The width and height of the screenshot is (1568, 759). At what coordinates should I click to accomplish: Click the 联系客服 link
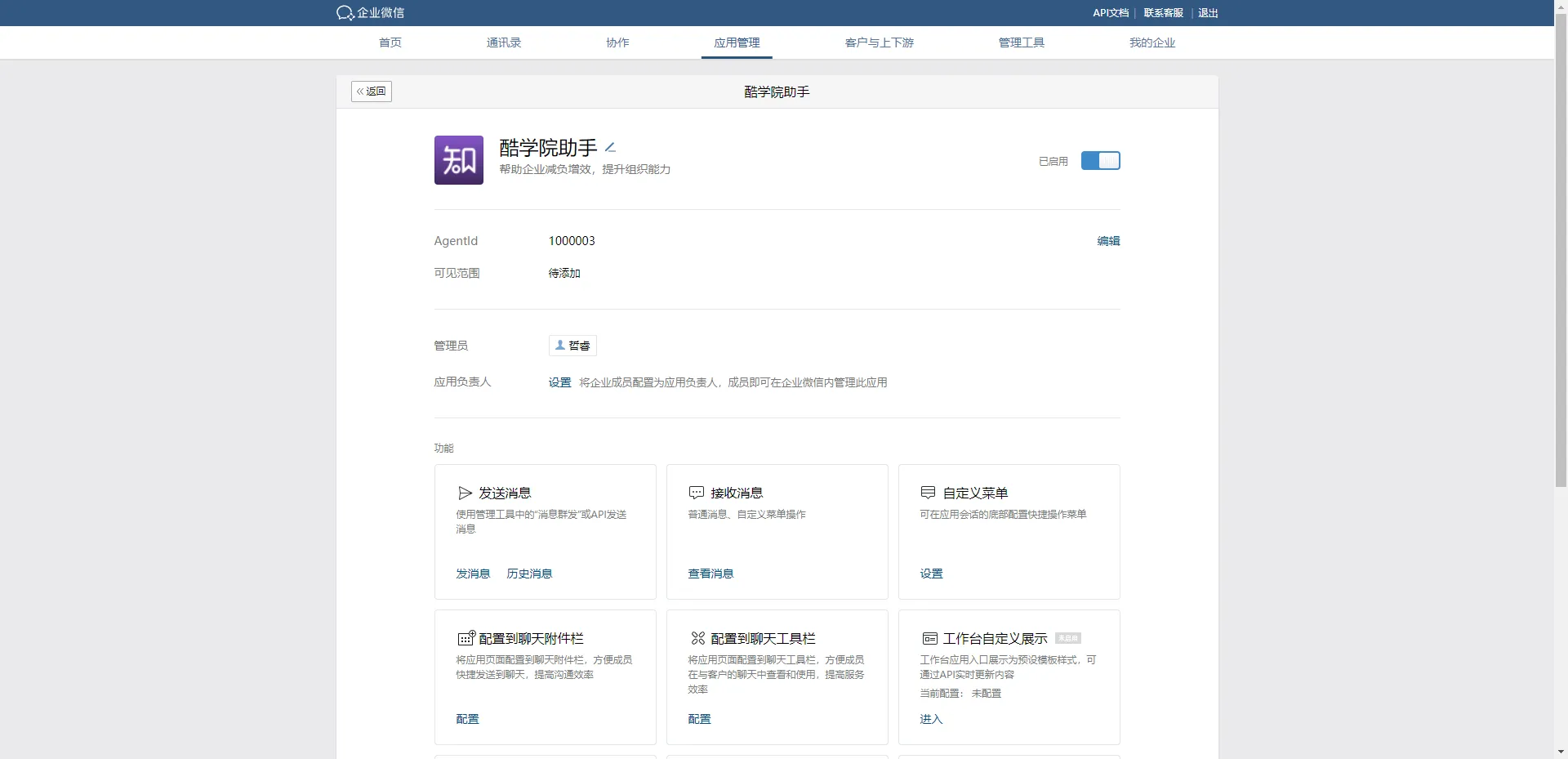pyautogui.click(x=1164, y=13)
